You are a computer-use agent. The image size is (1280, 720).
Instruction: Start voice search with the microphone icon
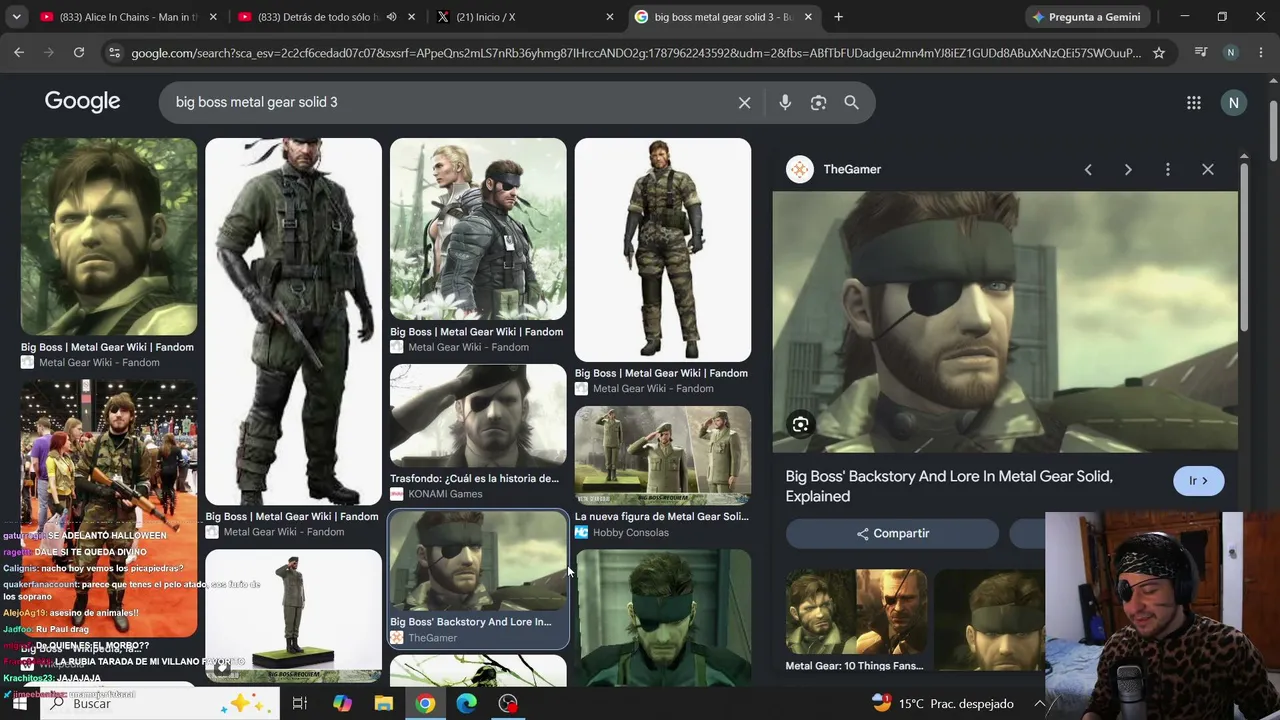(785, 102)
